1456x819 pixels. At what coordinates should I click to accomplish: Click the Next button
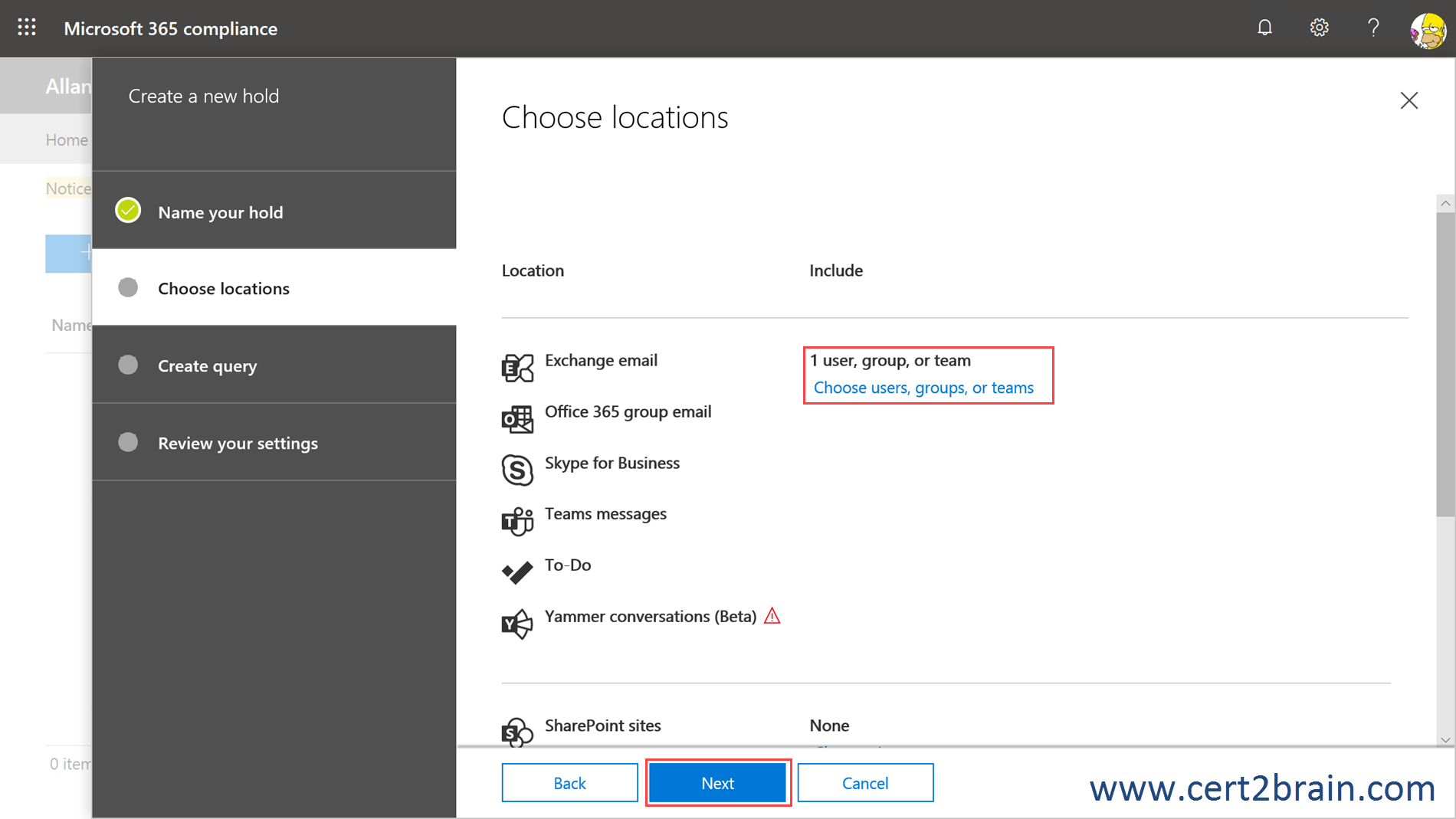(x=718, y=782)
